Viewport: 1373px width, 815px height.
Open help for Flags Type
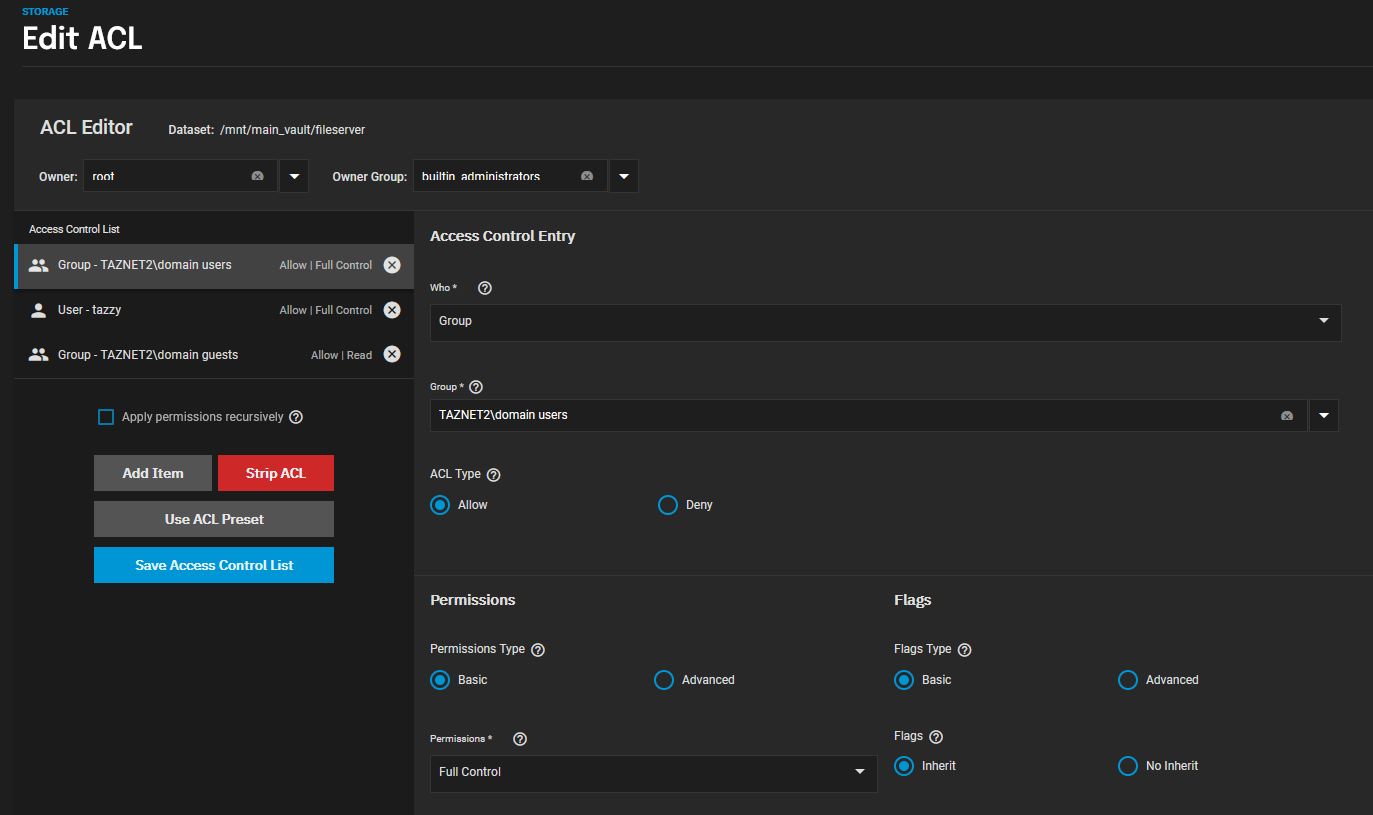click(x=964, y=650)
